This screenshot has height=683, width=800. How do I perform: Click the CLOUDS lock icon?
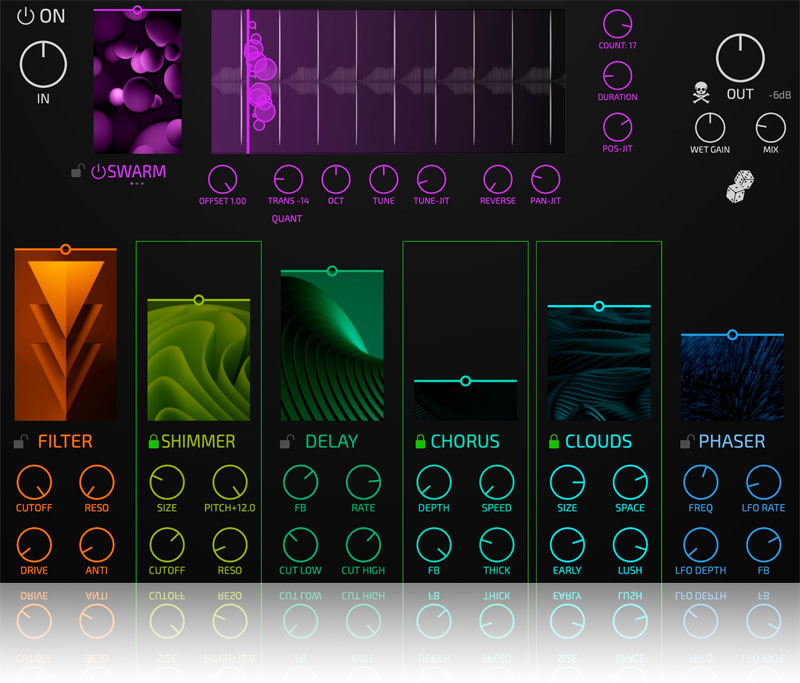click(x=553, y=441)
